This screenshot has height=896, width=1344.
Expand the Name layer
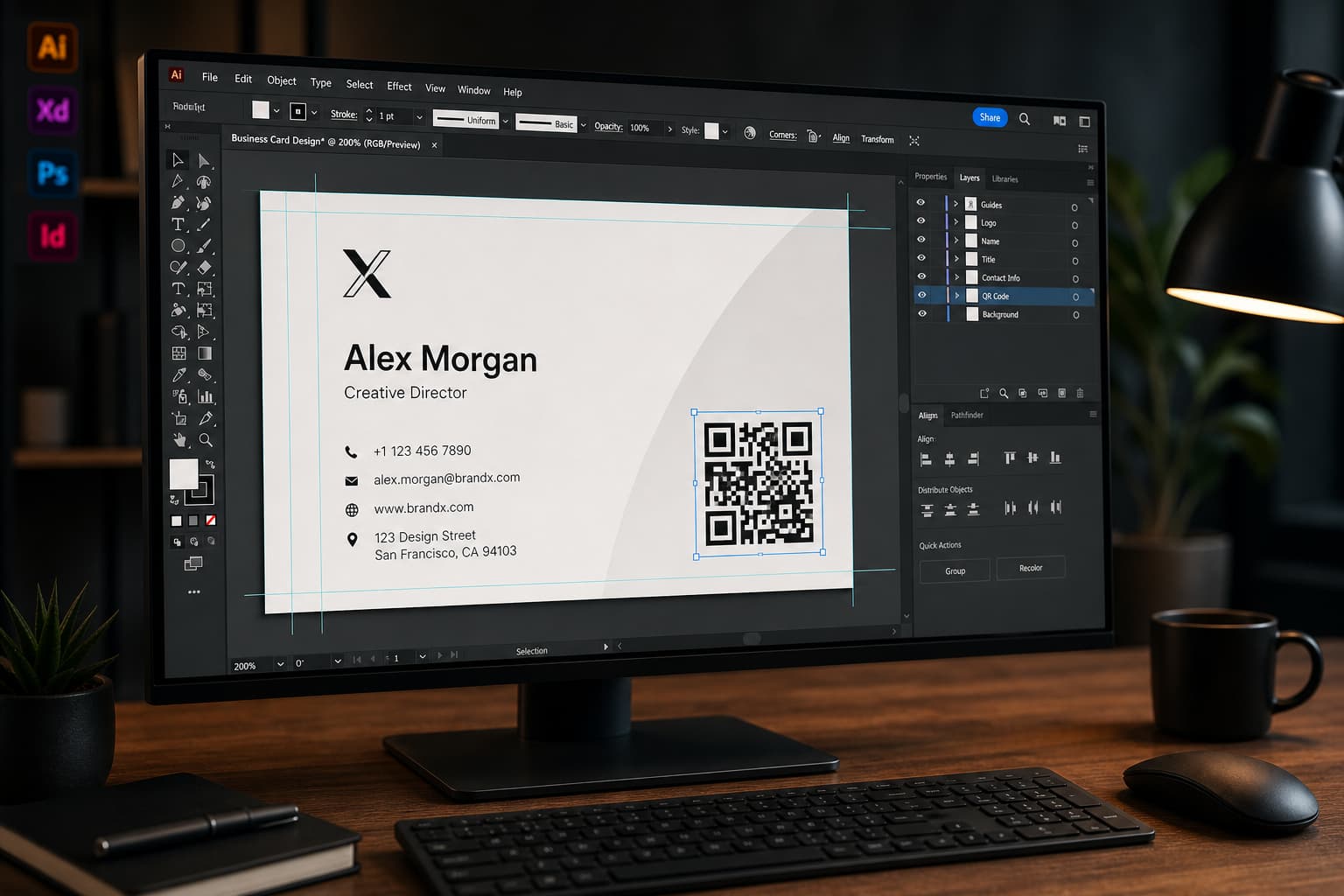(956, 241)
